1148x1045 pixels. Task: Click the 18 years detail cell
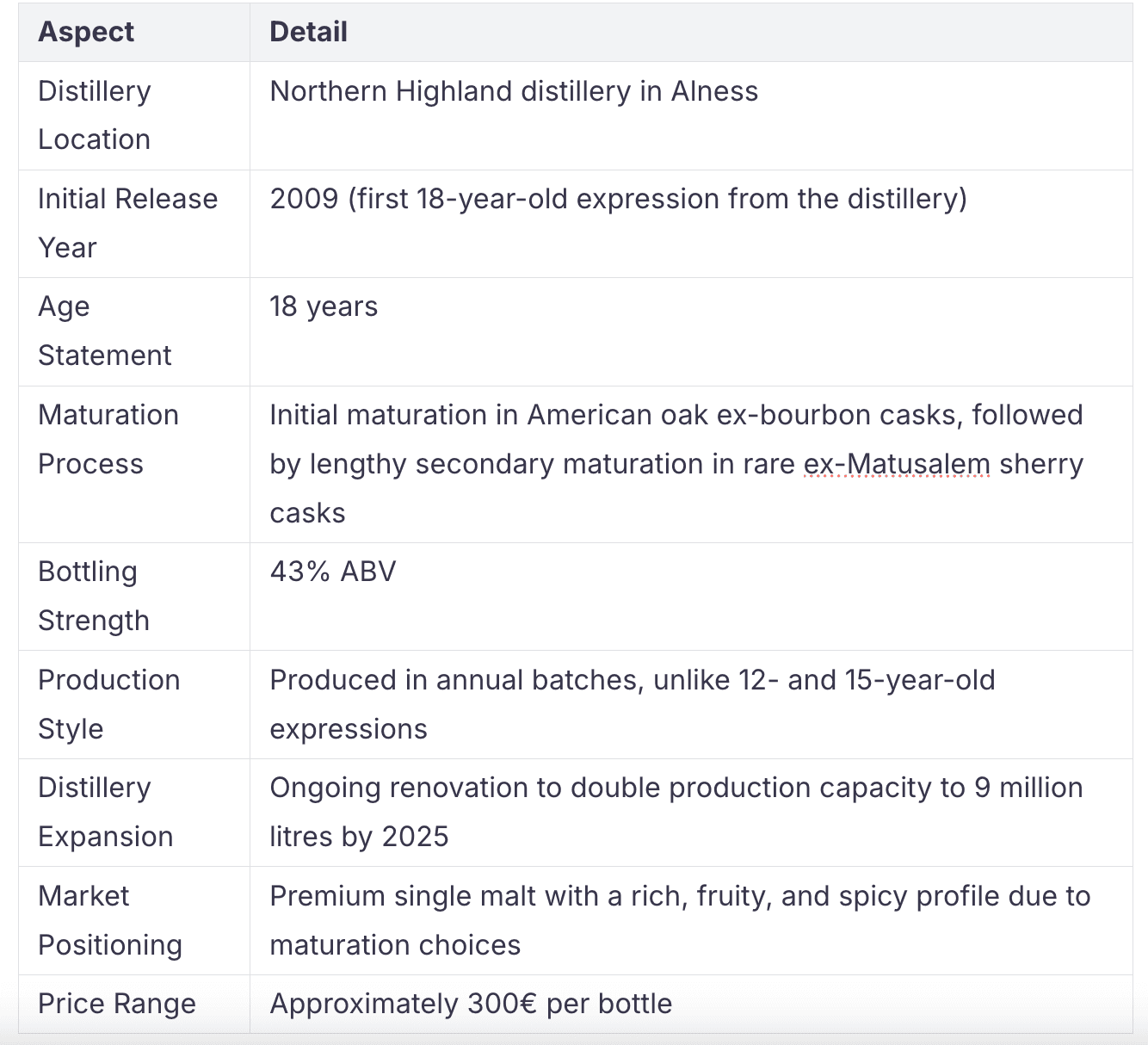(324, 306)
